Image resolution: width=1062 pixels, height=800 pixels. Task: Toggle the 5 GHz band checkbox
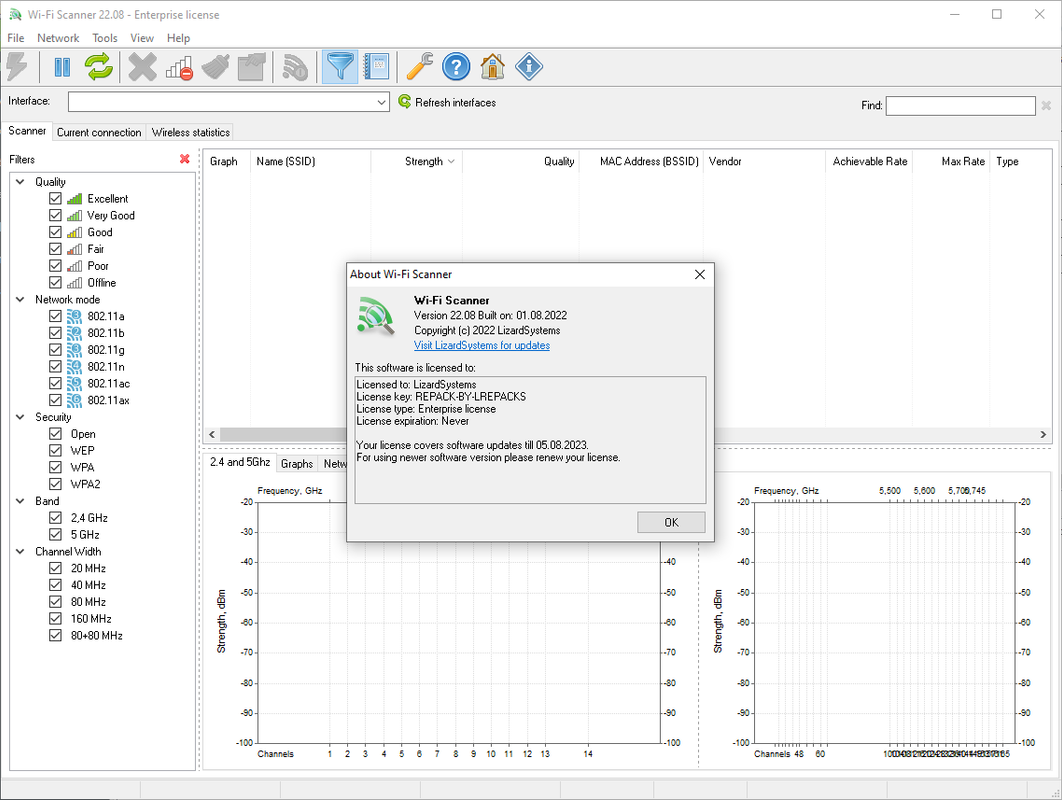pos(56,534)
